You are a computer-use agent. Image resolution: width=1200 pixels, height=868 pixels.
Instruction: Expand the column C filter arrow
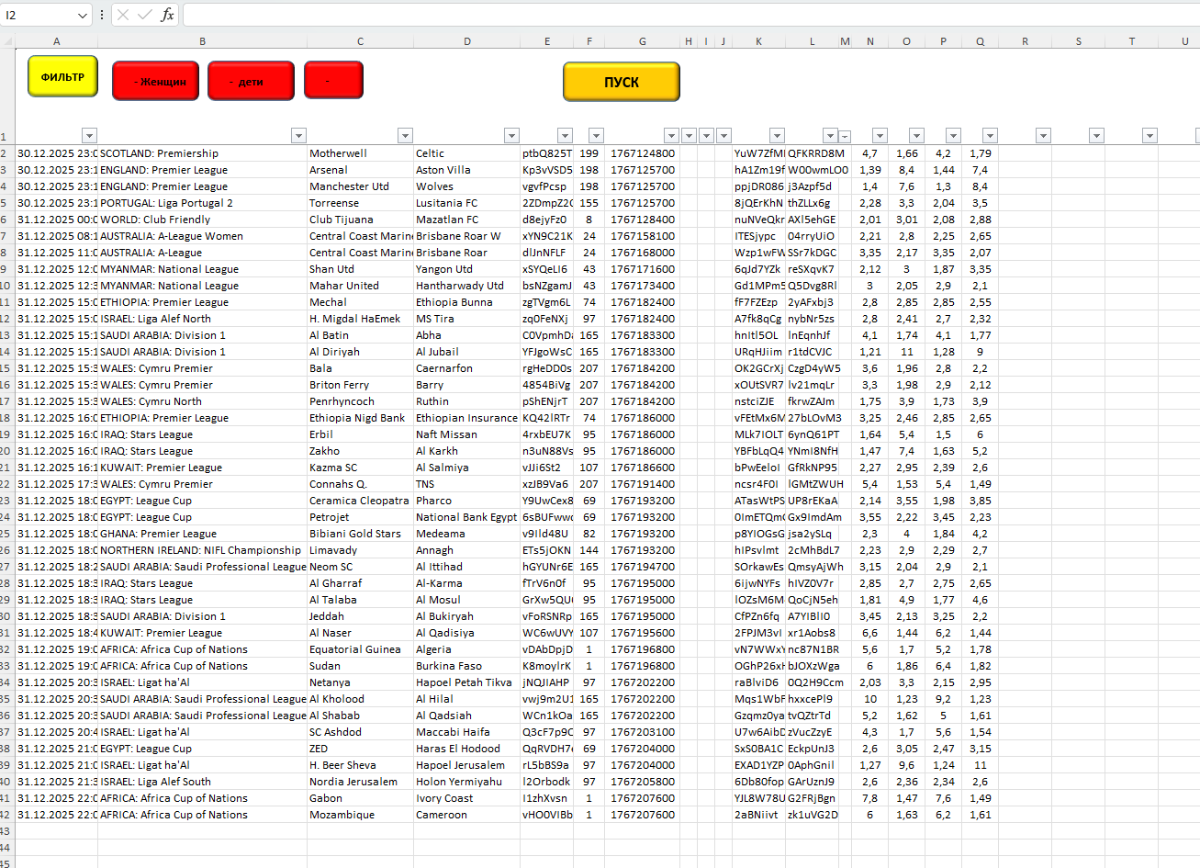pyautogui.click(x=405, y=135)
